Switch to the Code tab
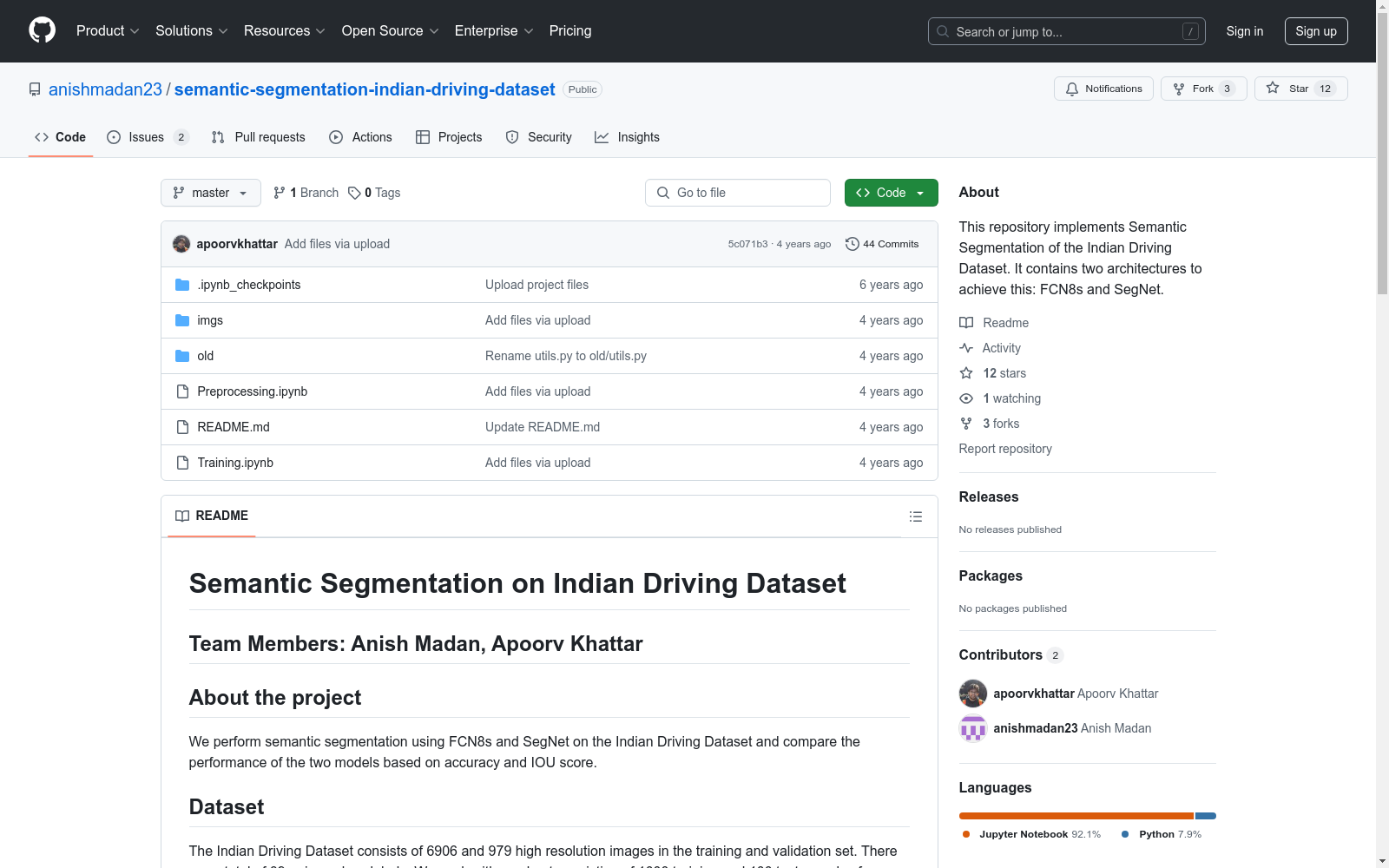This screenshot has height=868, width=1389. (x=61, y=137)
